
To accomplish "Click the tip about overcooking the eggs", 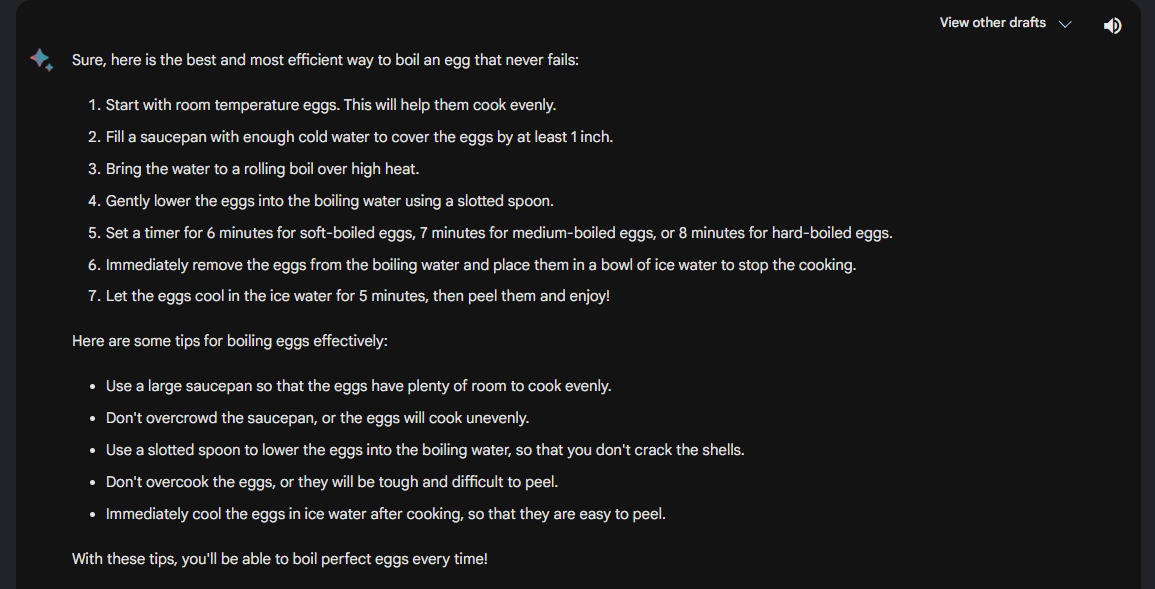I will coord(331,482).
